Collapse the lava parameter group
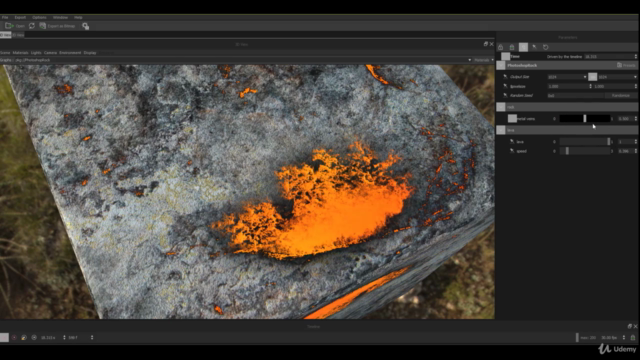The width and height of the screenshot is (640, 360). coord(501,130)
